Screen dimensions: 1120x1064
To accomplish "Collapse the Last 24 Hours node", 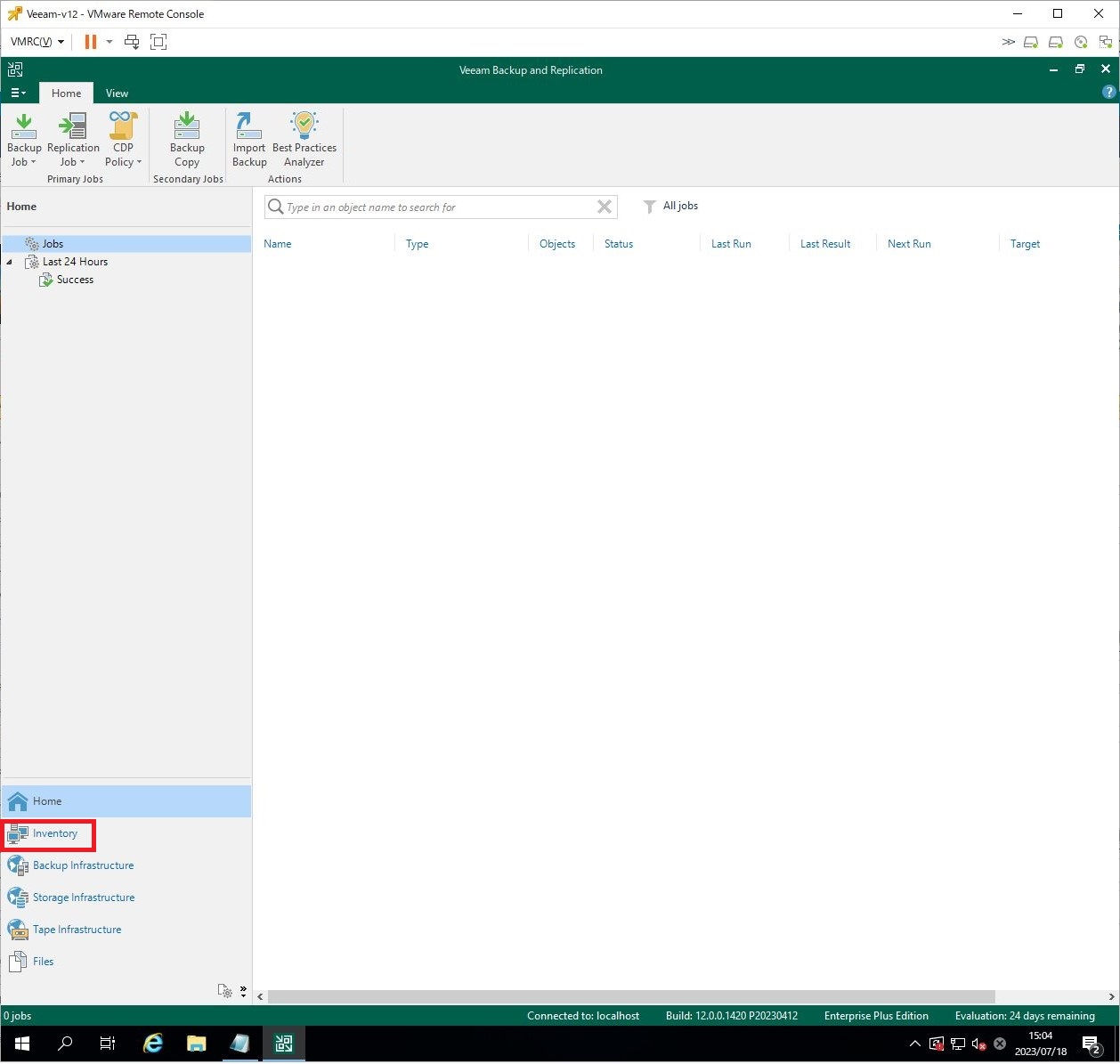I will 10,262.
